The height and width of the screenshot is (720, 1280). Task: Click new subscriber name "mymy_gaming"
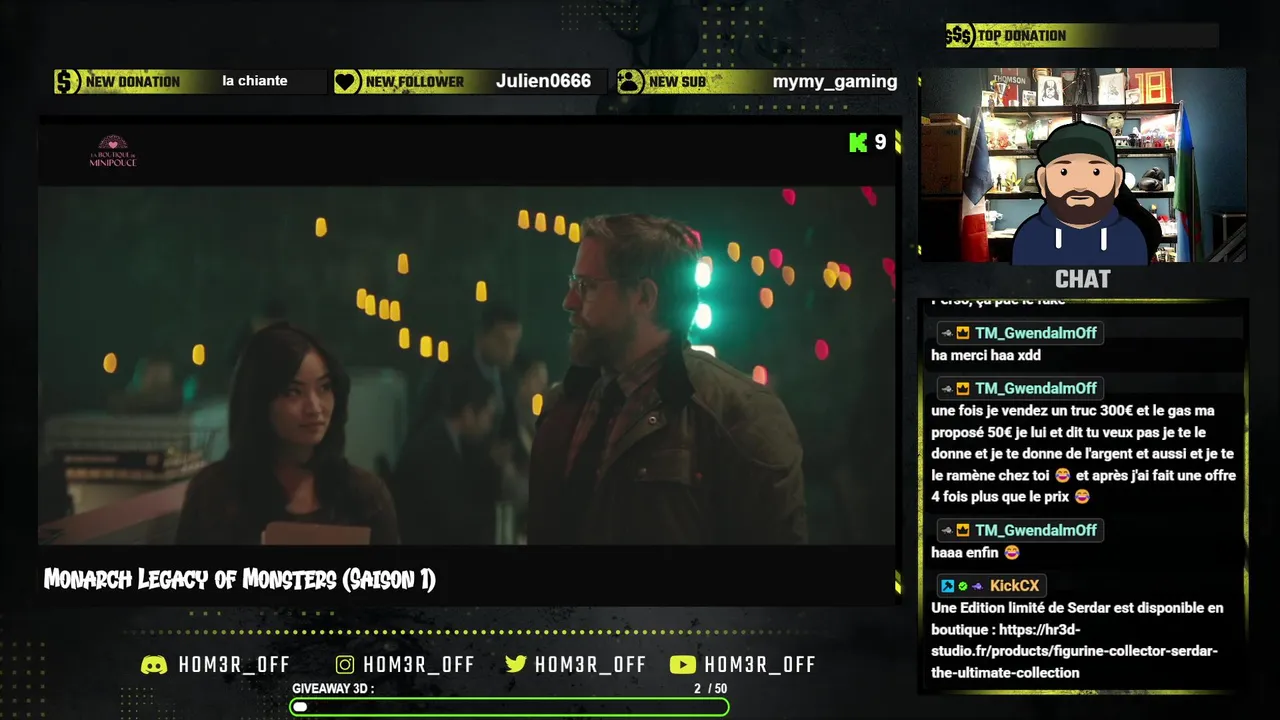click(x=835, y=82)
